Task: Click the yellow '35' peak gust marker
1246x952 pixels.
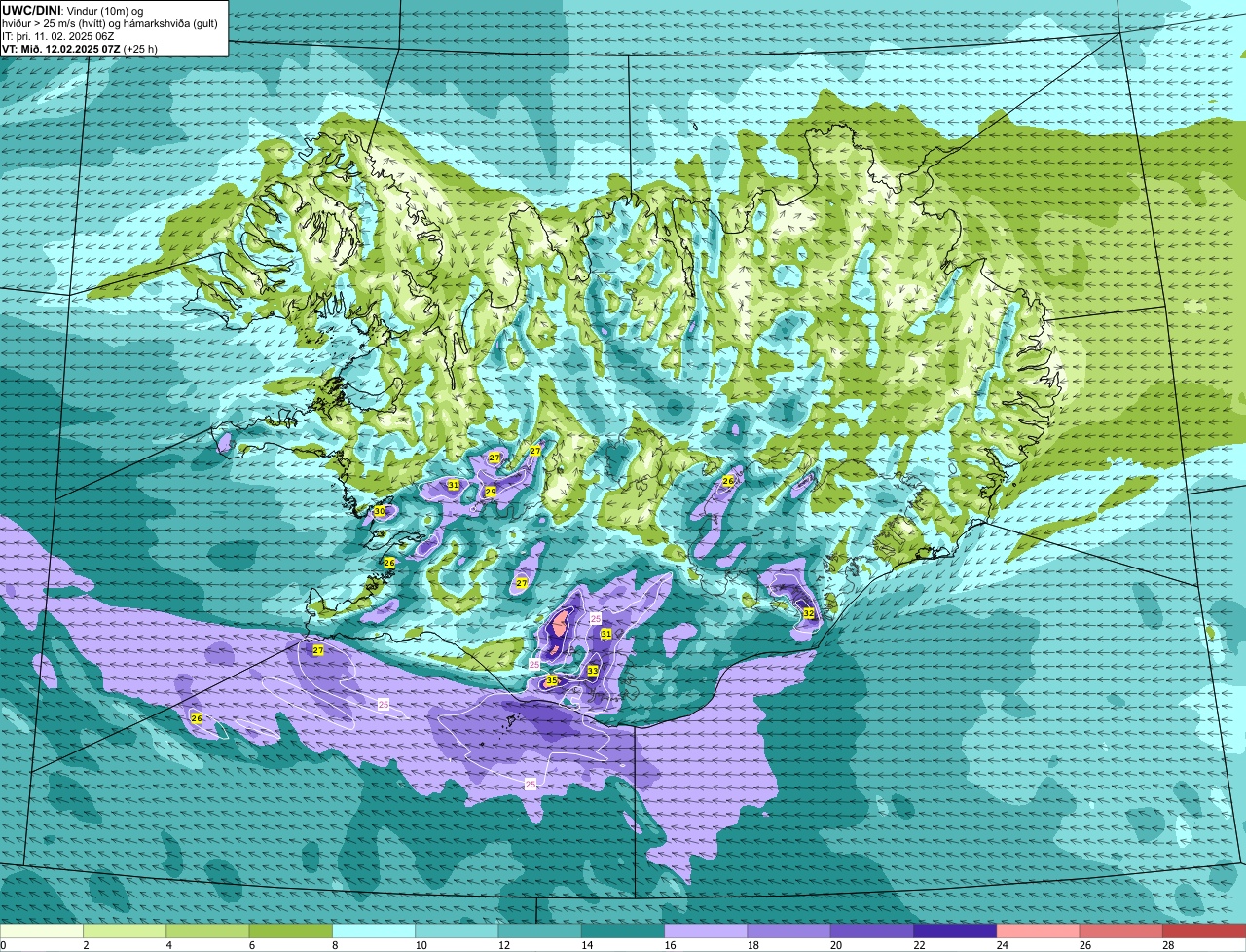Action: coord(552,680)
